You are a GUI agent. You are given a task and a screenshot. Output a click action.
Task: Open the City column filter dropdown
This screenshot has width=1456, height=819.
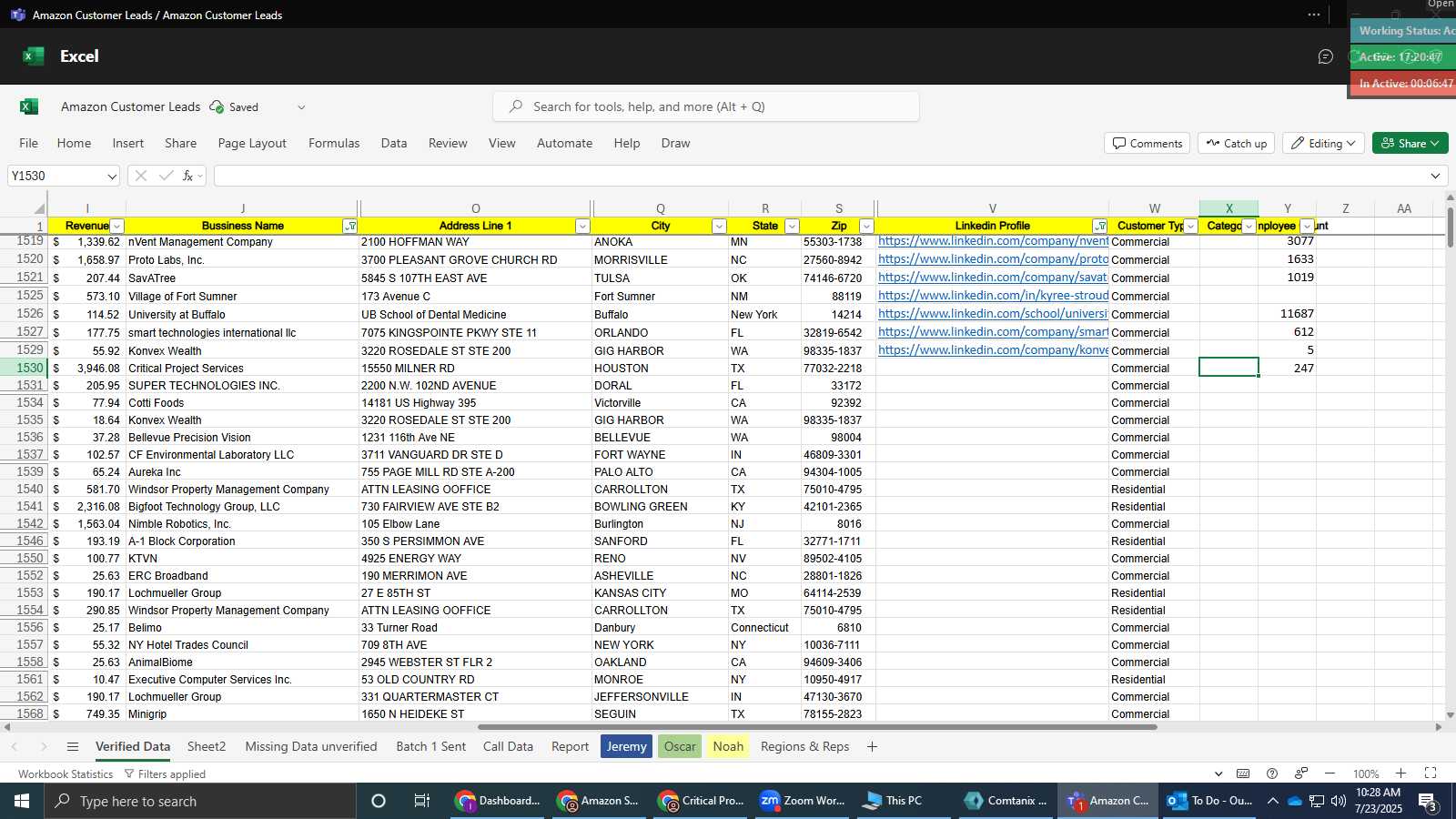pos(719,226)
